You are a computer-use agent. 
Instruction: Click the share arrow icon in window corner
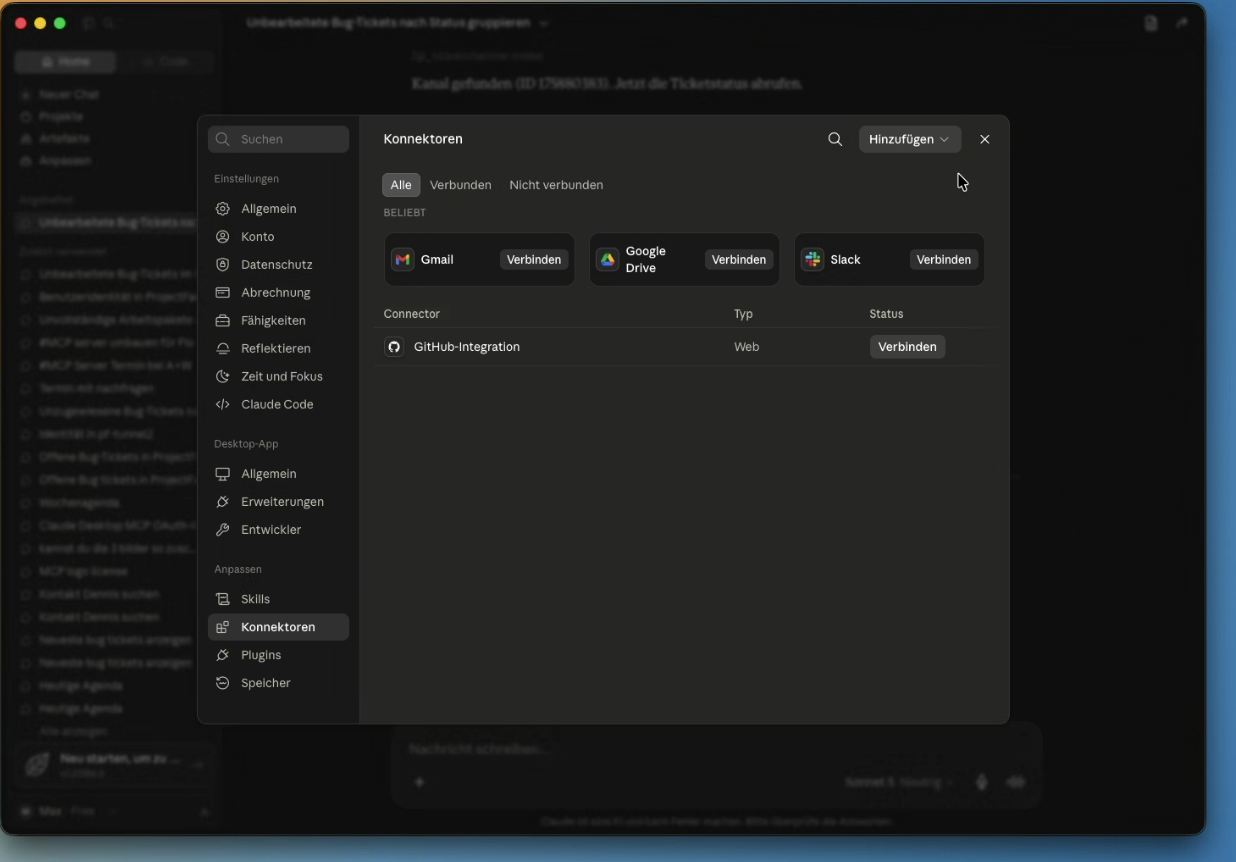(1182, 23)
